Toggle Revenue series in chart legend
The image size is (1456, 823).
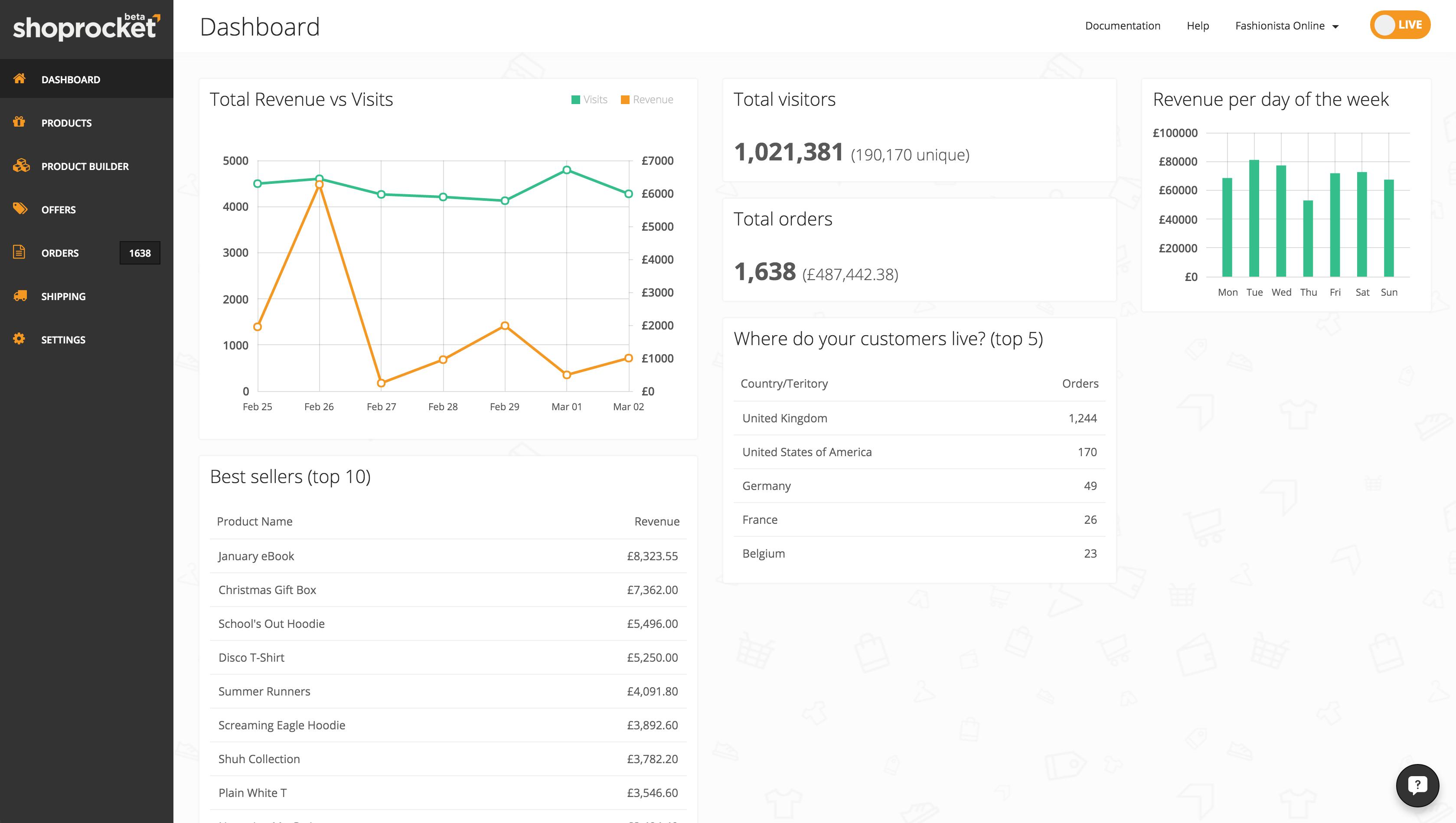coord(647,99)
